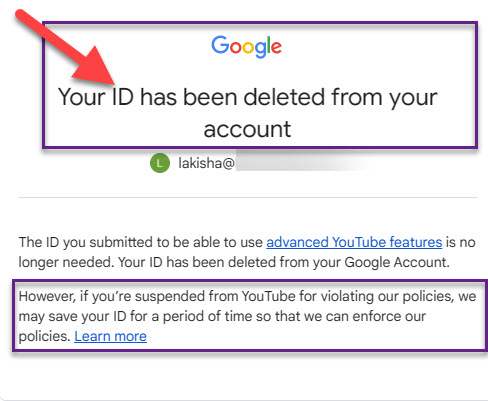This screenshot has height=401, width=488.
Task: Click the heading line "Your ID has been deleted from your"
Action: (x=247, y=97)
